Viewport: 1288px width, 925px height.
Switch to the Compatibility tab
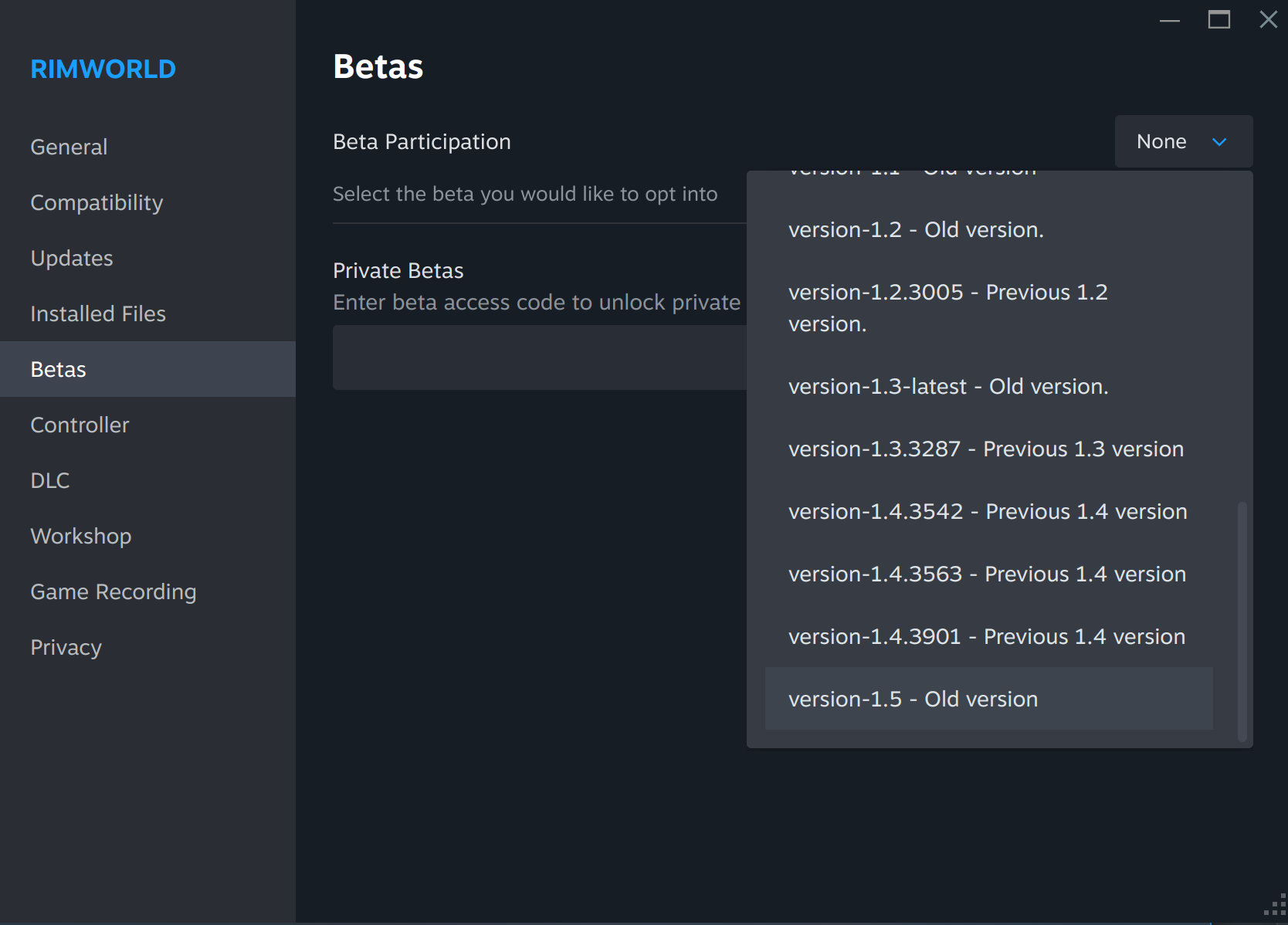tap(147, 202)
